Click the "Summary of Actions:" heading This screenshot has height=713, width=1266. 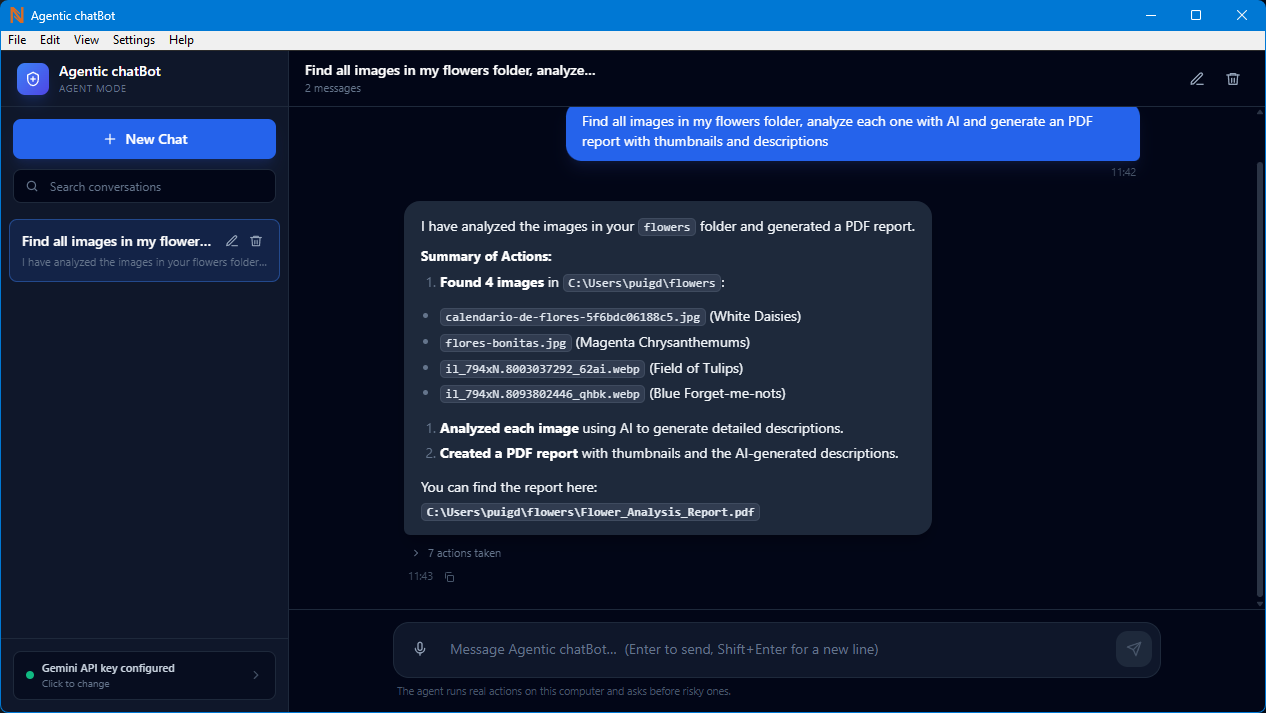click(486, 257)
